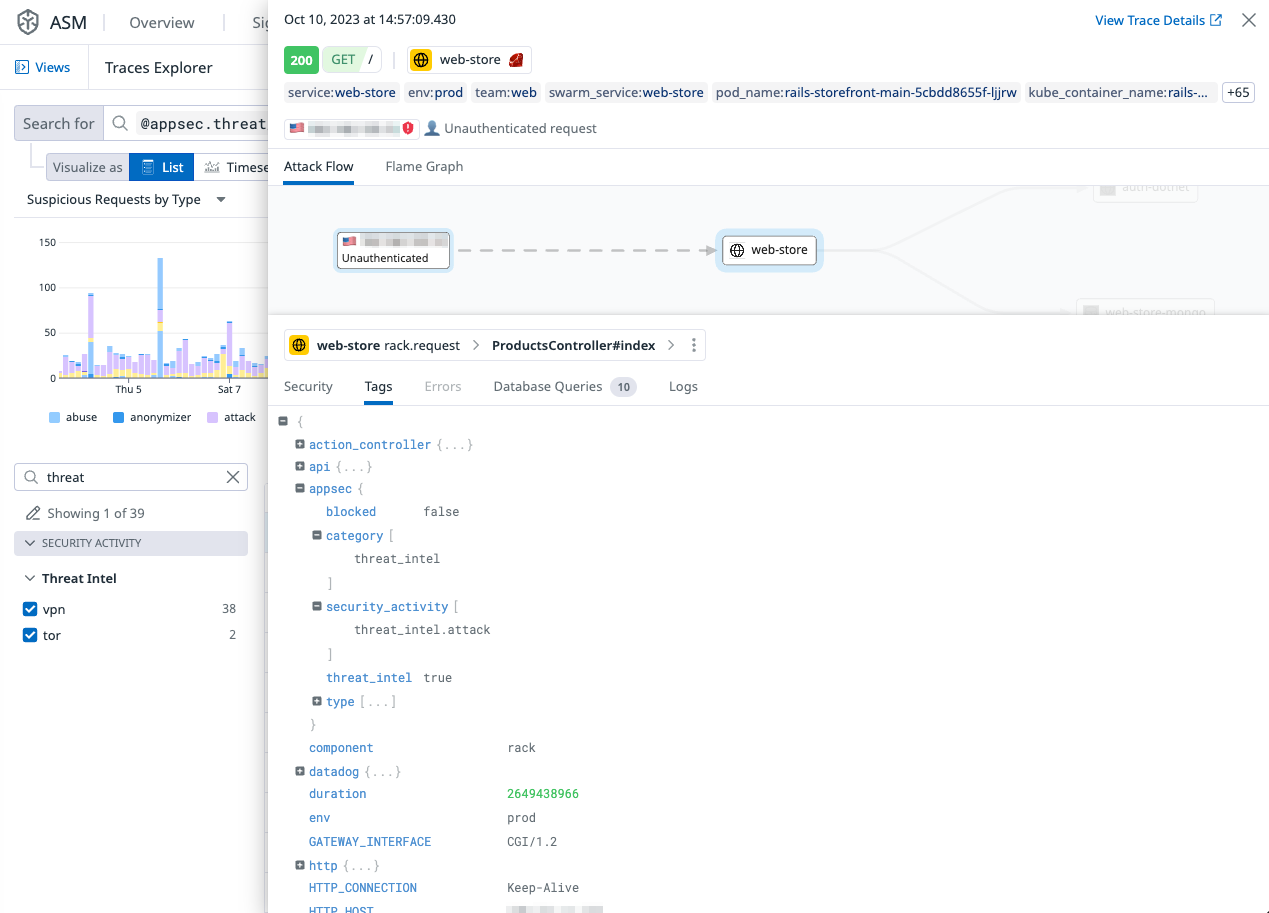Uncheck the tor facet checkbox
This screenshot has height=913, width=1269.
30,635
